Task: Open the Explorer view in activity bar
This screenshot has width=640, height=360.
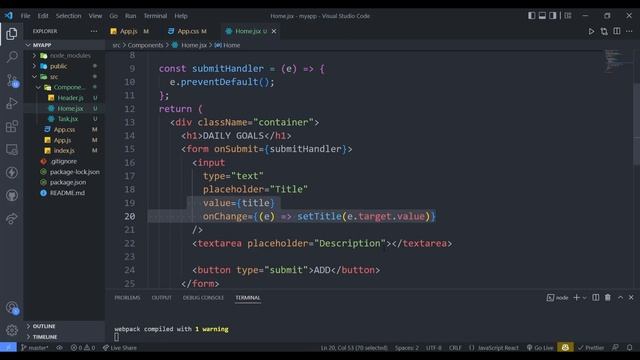Action: [x=11, y=34]
